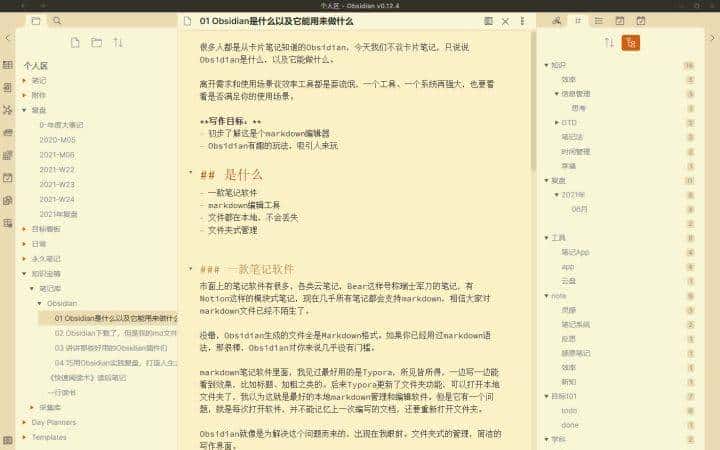720x450 pixels.
Task: Open the first calendar tab in right sidebar
Action: tap(620, 21)
